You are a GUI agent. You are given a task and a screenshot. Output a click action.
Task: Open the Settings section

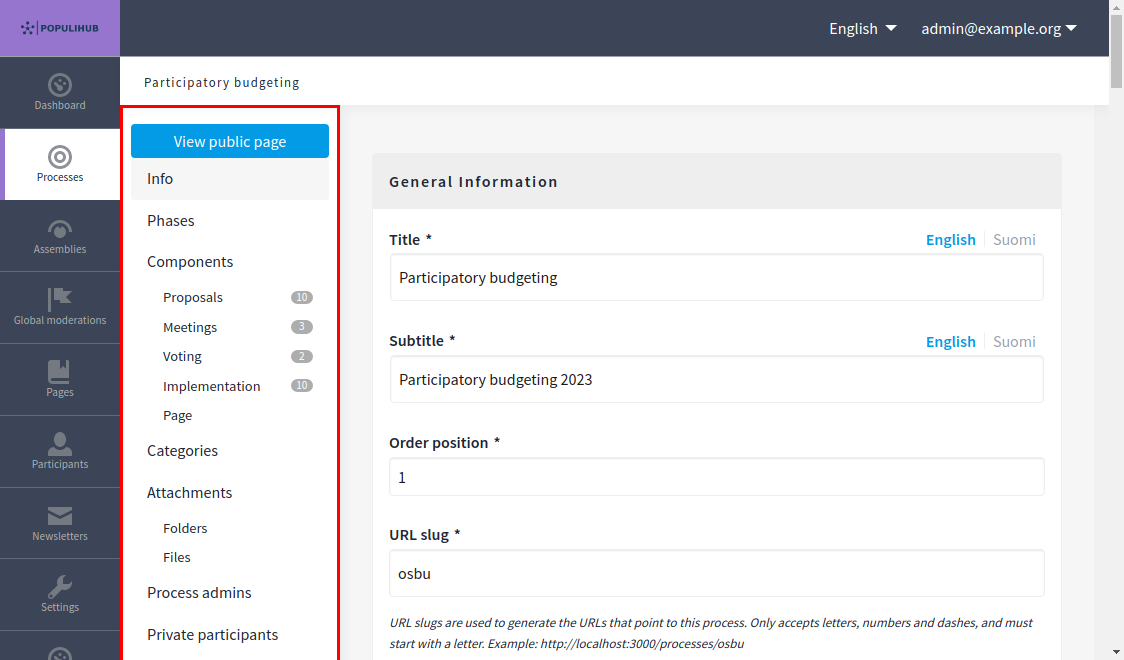[x=60, y=594]
